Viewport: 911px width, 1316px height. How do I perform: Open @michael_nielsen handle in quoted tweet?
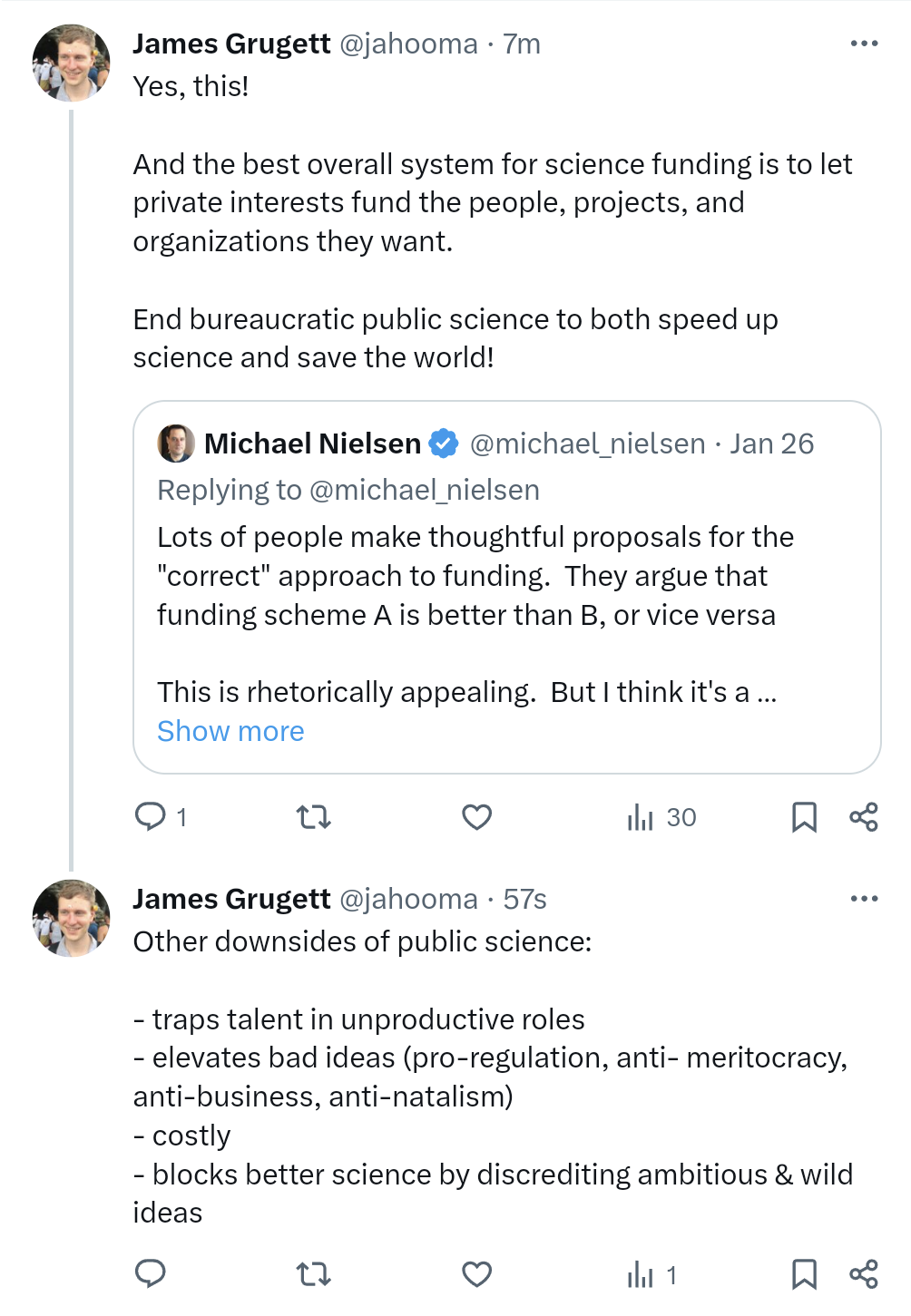click(587, 444)
